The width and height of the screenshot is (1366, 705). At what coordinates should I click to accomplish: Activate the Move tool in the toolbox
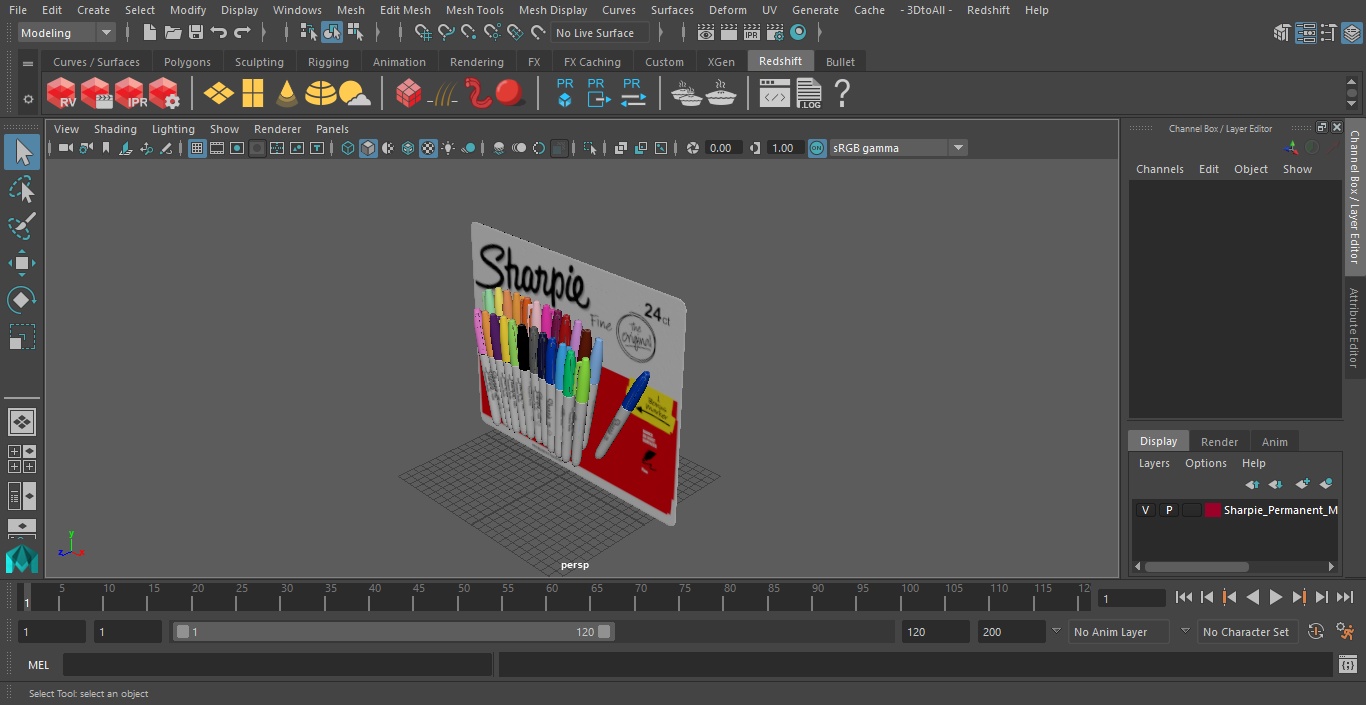click(21, 263)
